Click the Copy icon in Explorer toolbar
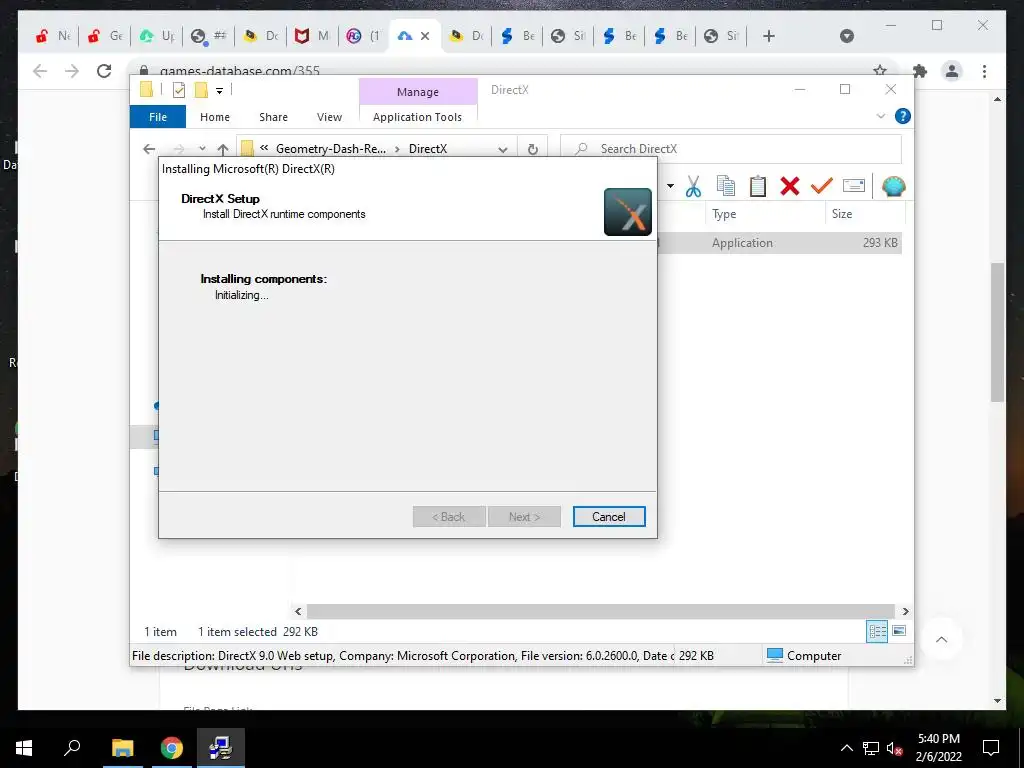The height and width of the screenshot is (768, 1024). click(726, 187)
